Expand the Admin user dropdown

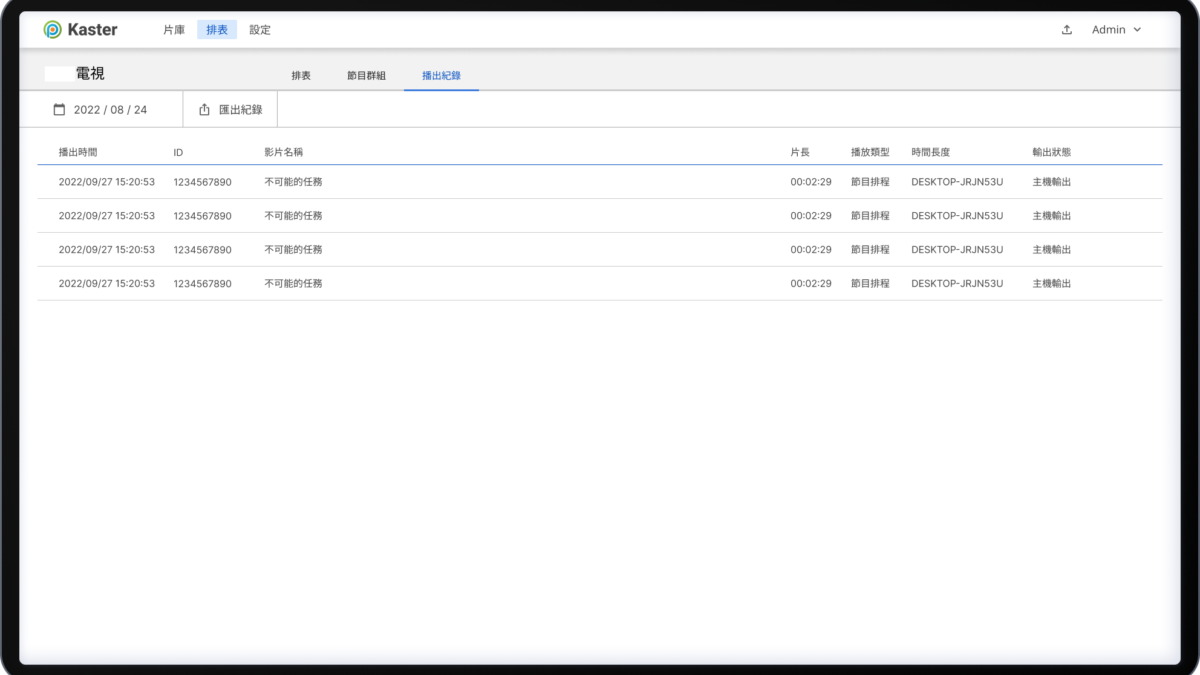(1116, 30)
